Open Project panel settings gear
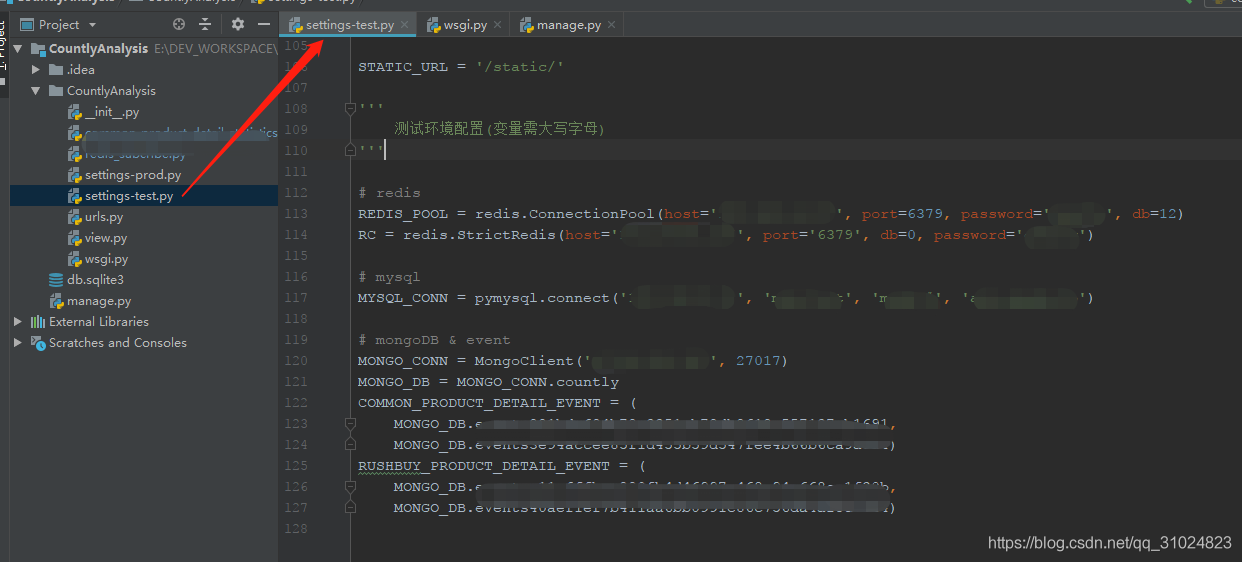1242x562 pixels. pyautogui.click(x=237, y=24)
